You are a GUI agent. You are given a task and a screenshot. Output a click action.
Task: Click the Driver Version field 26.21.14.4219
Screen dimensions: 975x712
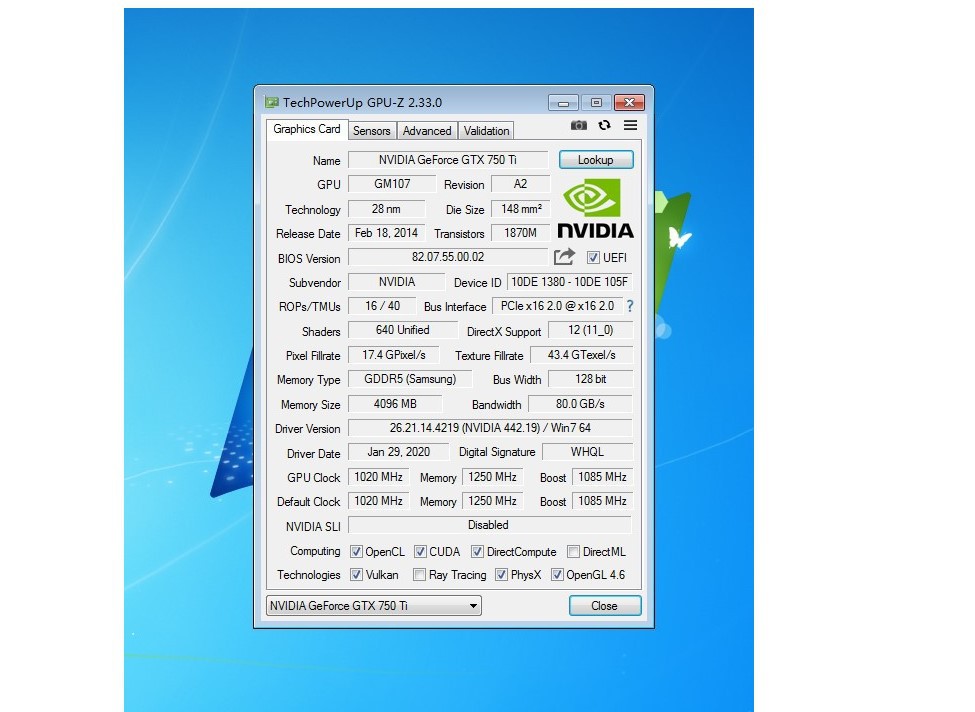490,428
